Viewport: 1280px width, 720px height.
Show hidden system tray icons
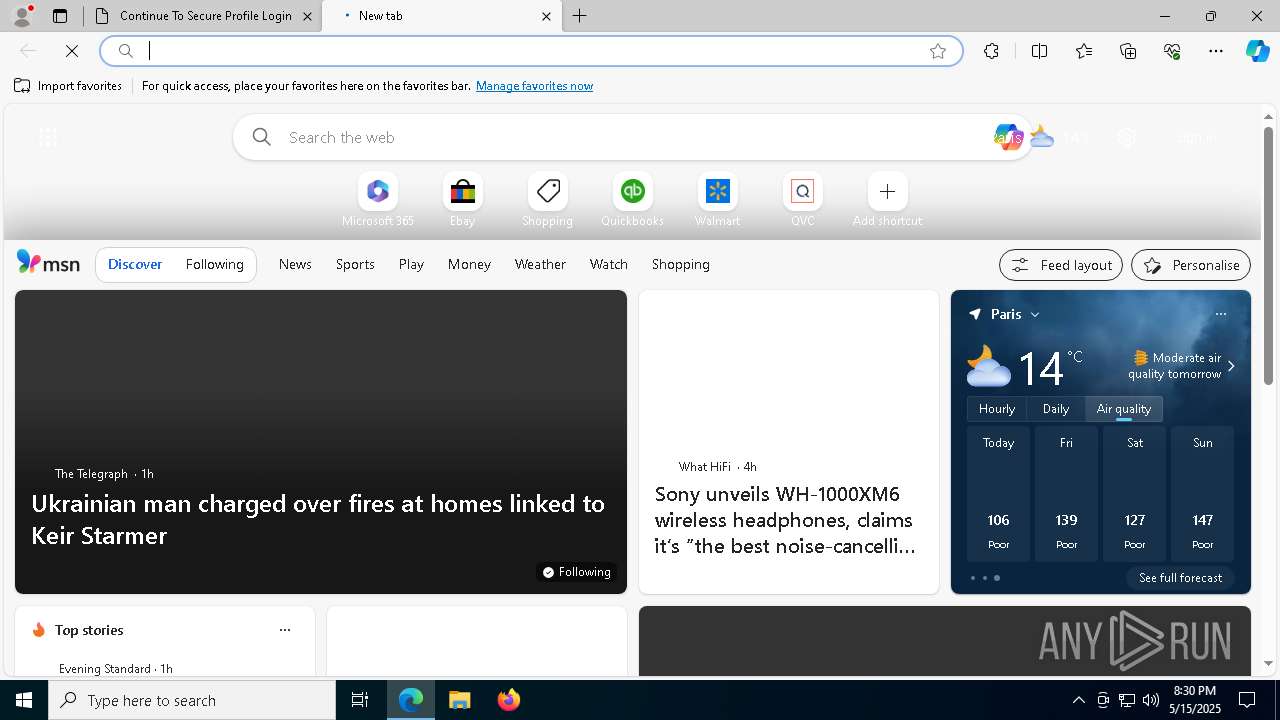tap(1078, 700)
